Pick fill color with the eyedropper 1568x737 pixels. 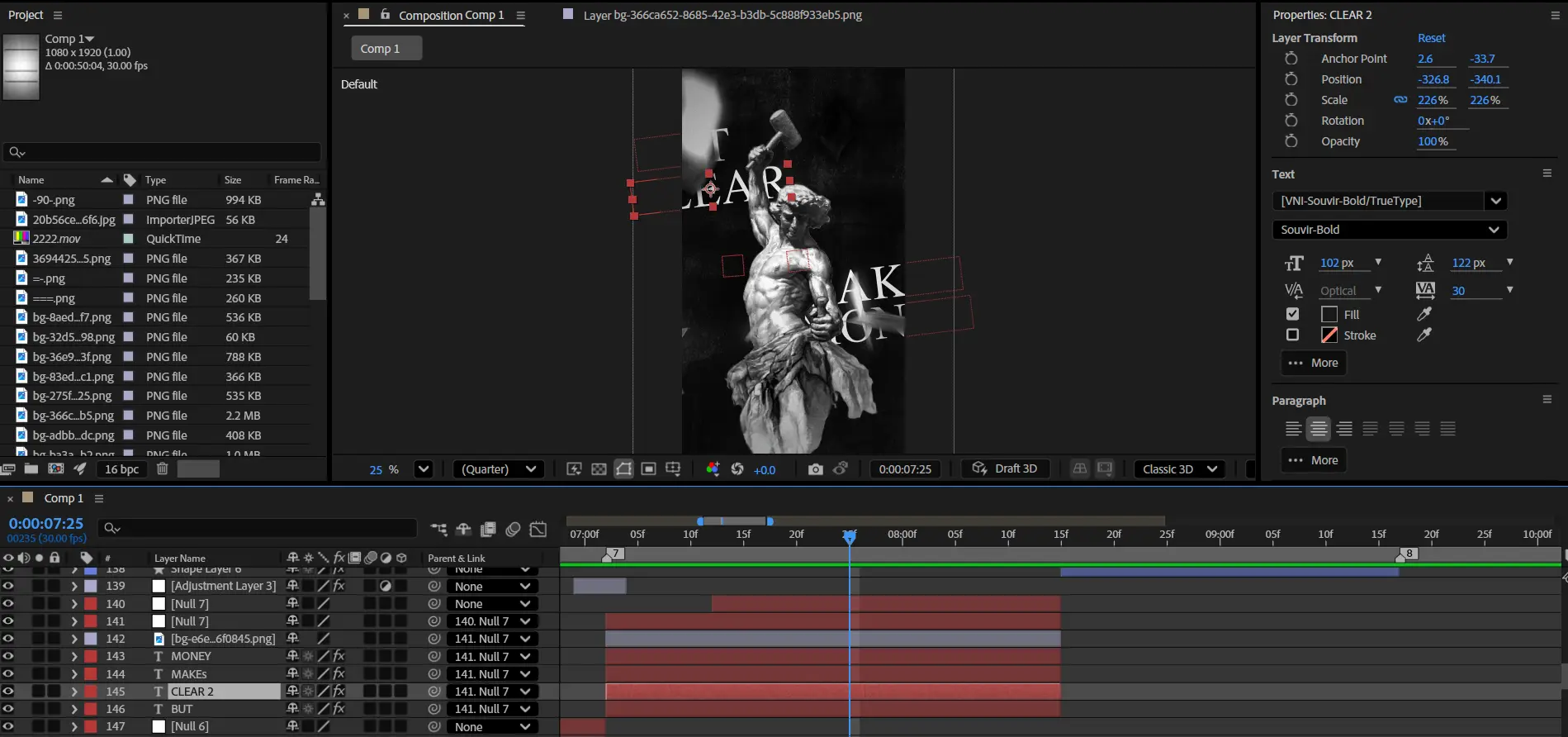(1424, 314)
